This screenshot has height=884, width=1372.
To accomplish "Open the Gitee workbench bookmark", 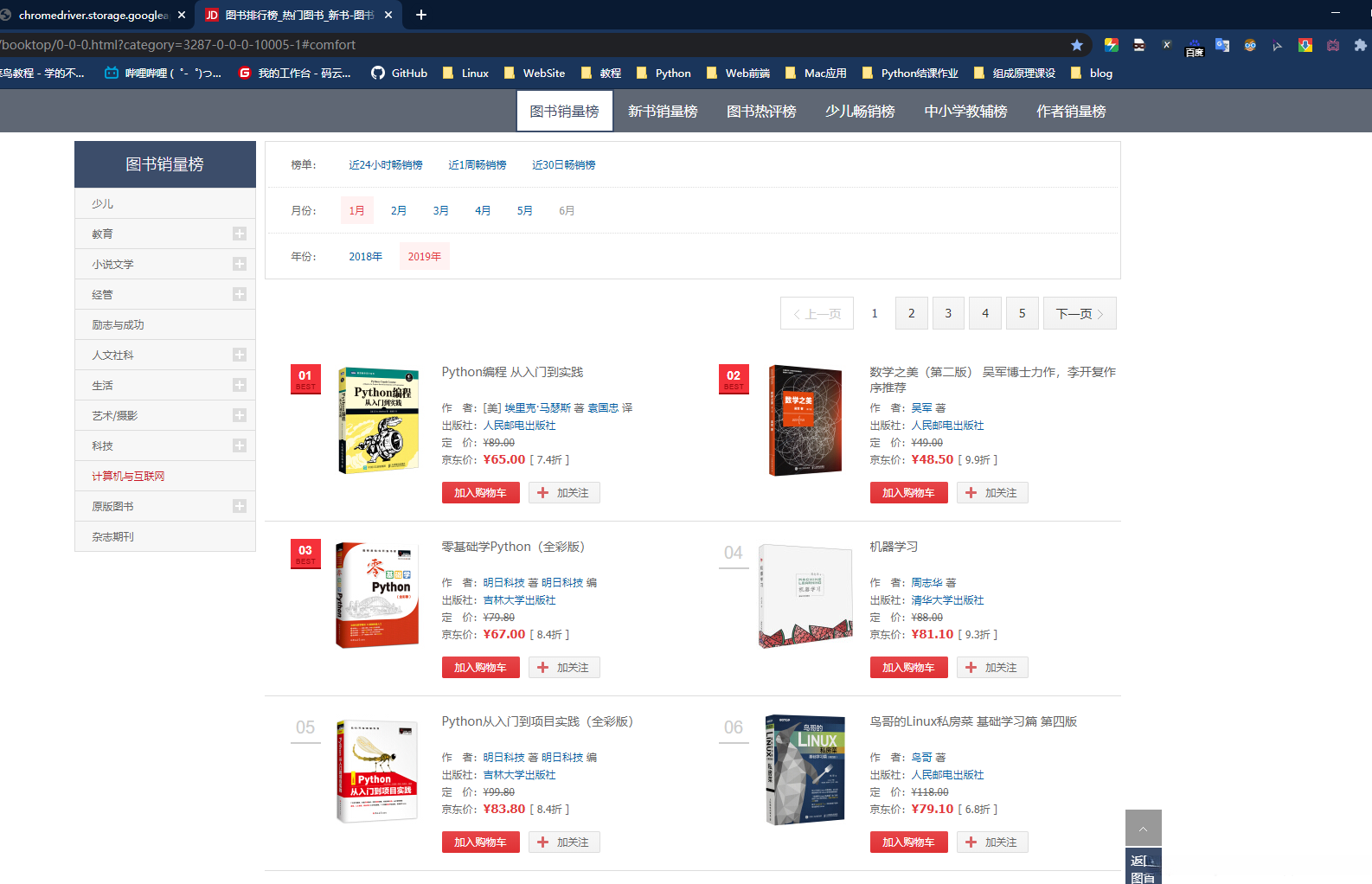I will (x=295, y=74).
